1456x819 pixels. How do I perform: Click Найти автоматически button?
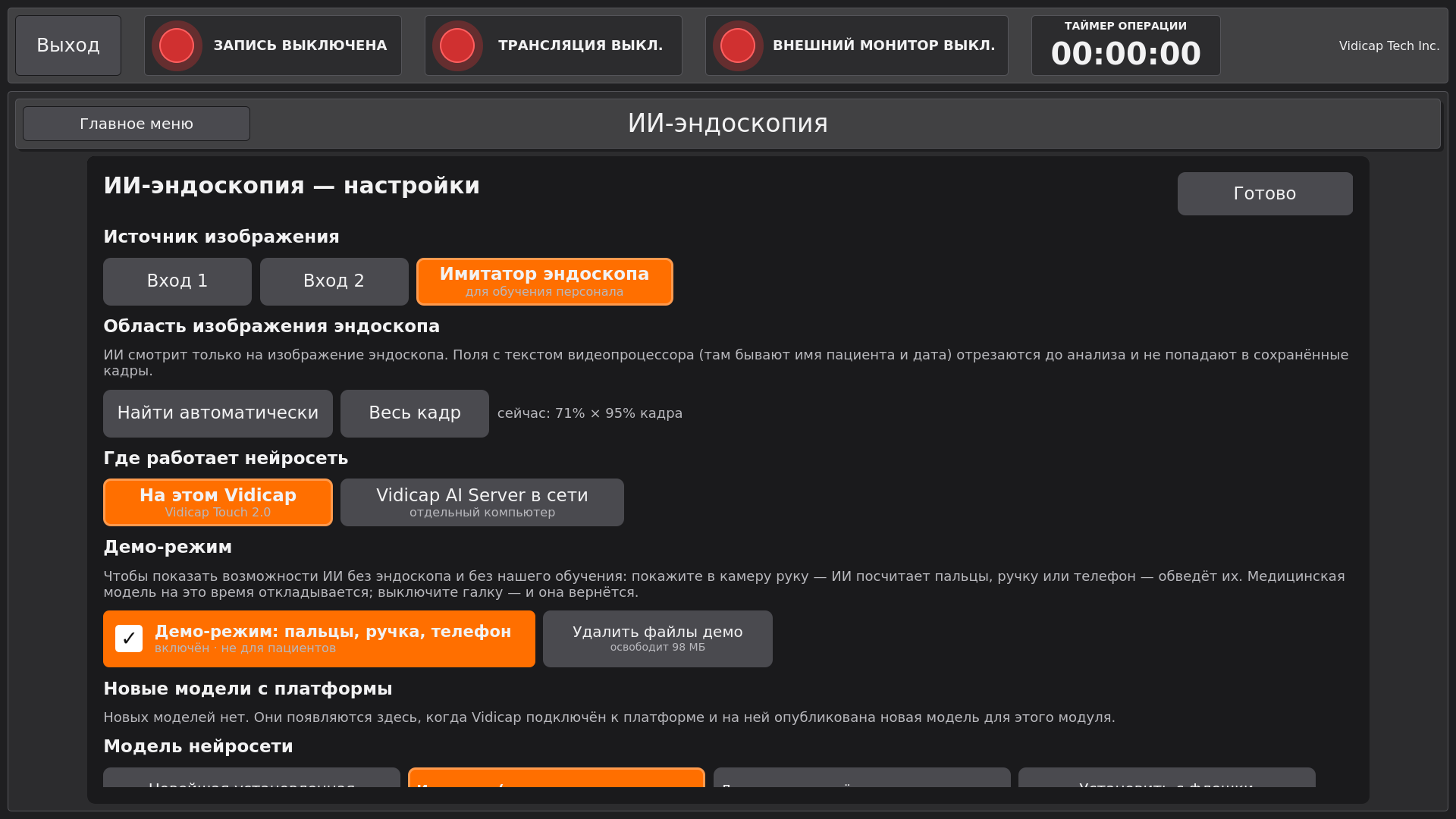point(218,413)
